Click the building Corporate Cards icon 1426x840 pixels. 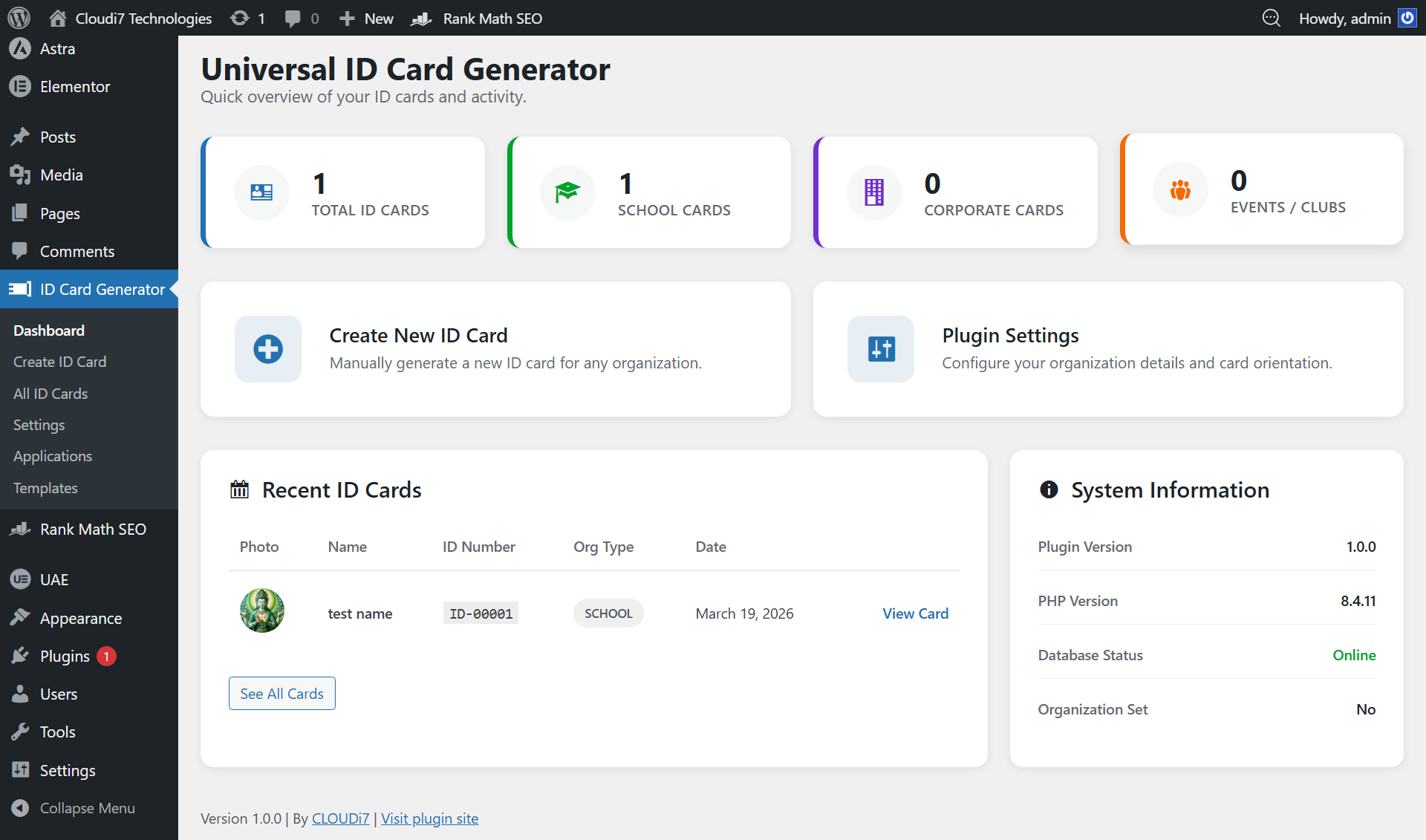[874, 192]
